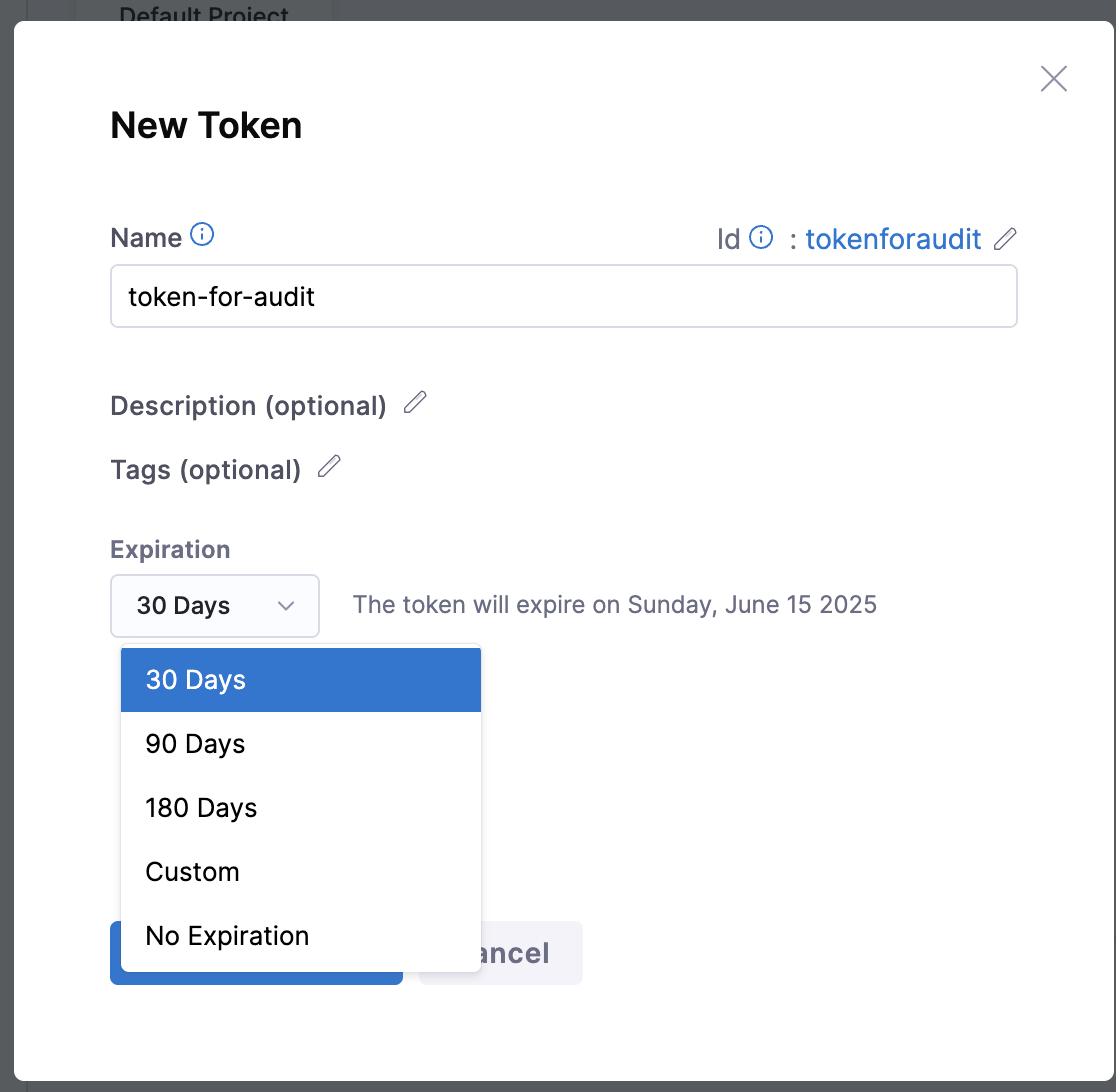Viewport: 1116px width, 1092px height.
Task: Select the highlighted 30 Days list option
Action: point(300,680)
